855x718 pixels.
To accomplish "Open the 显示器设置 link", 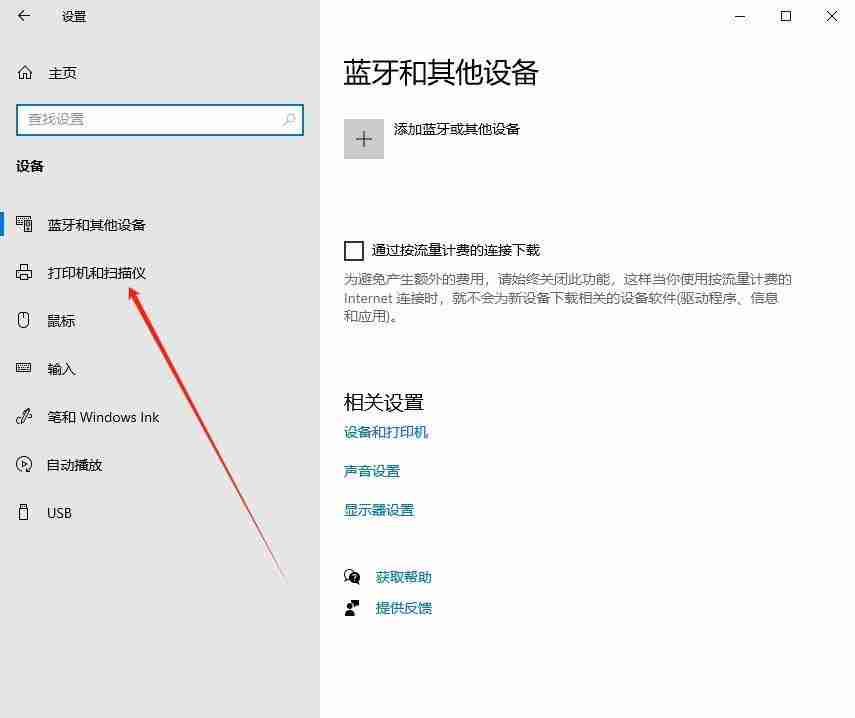I will click(x=379, y=509).
